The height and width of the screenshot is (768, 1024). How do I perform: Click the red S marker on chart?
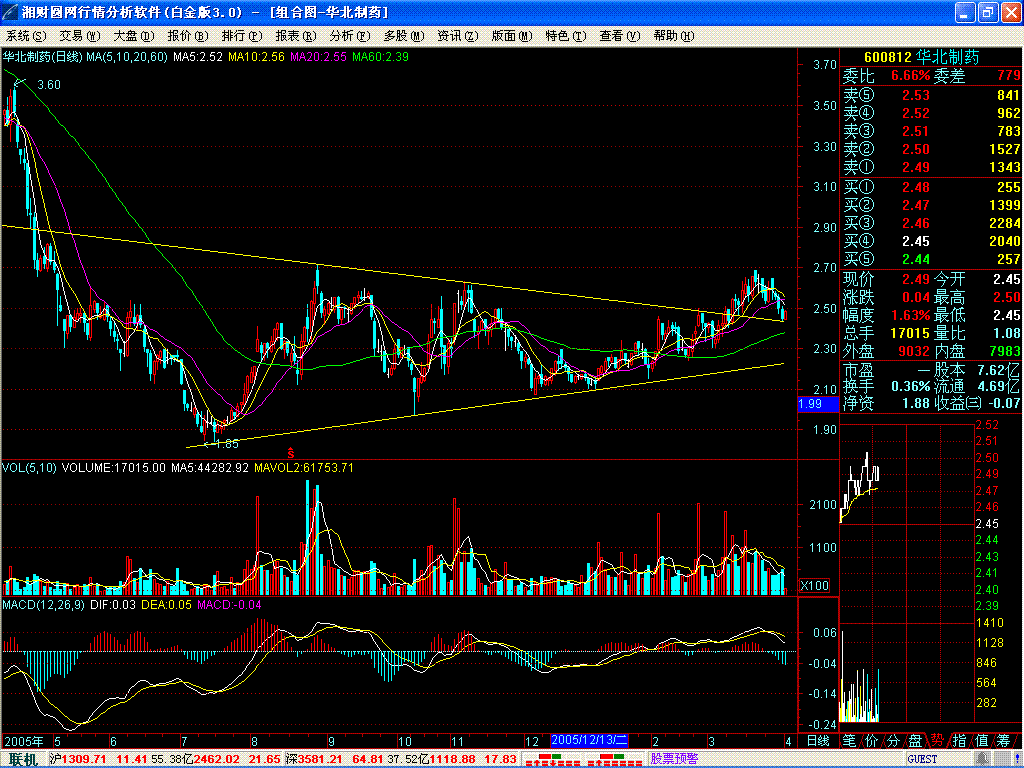click(290, 453)
